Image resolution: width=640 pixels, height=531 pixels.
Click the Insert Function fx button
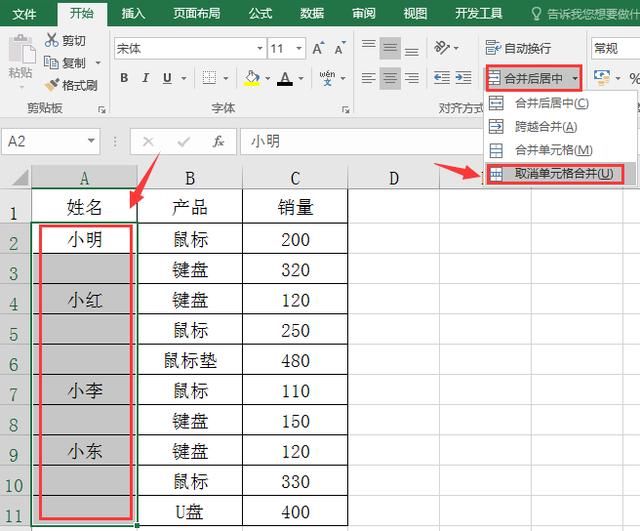click(x=218, y=141)
